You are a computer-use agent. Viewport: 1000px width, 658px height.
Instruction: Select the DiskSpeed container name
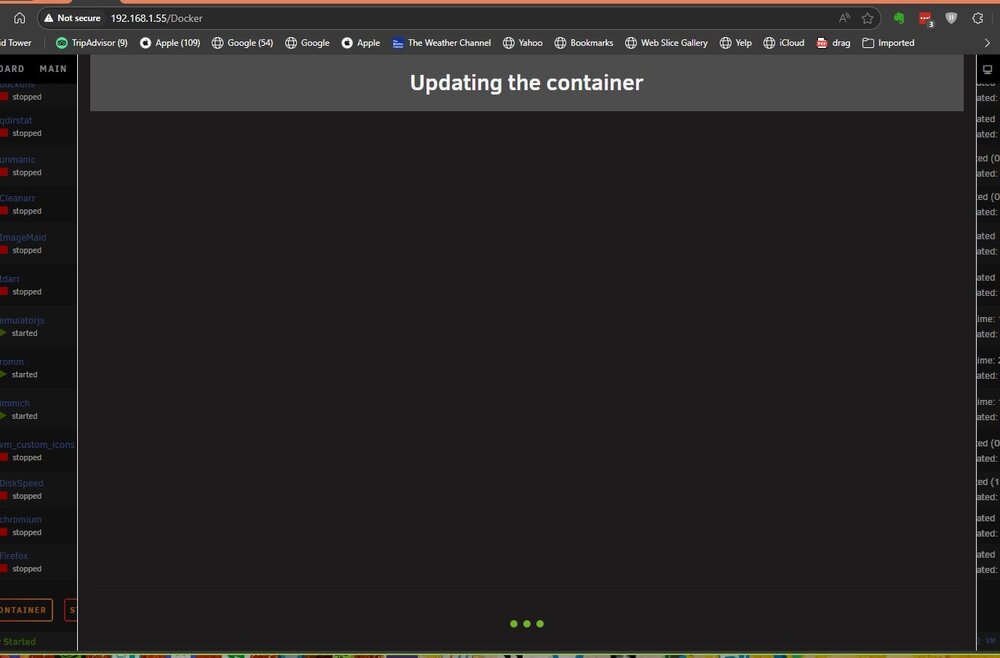coord(21,483)
